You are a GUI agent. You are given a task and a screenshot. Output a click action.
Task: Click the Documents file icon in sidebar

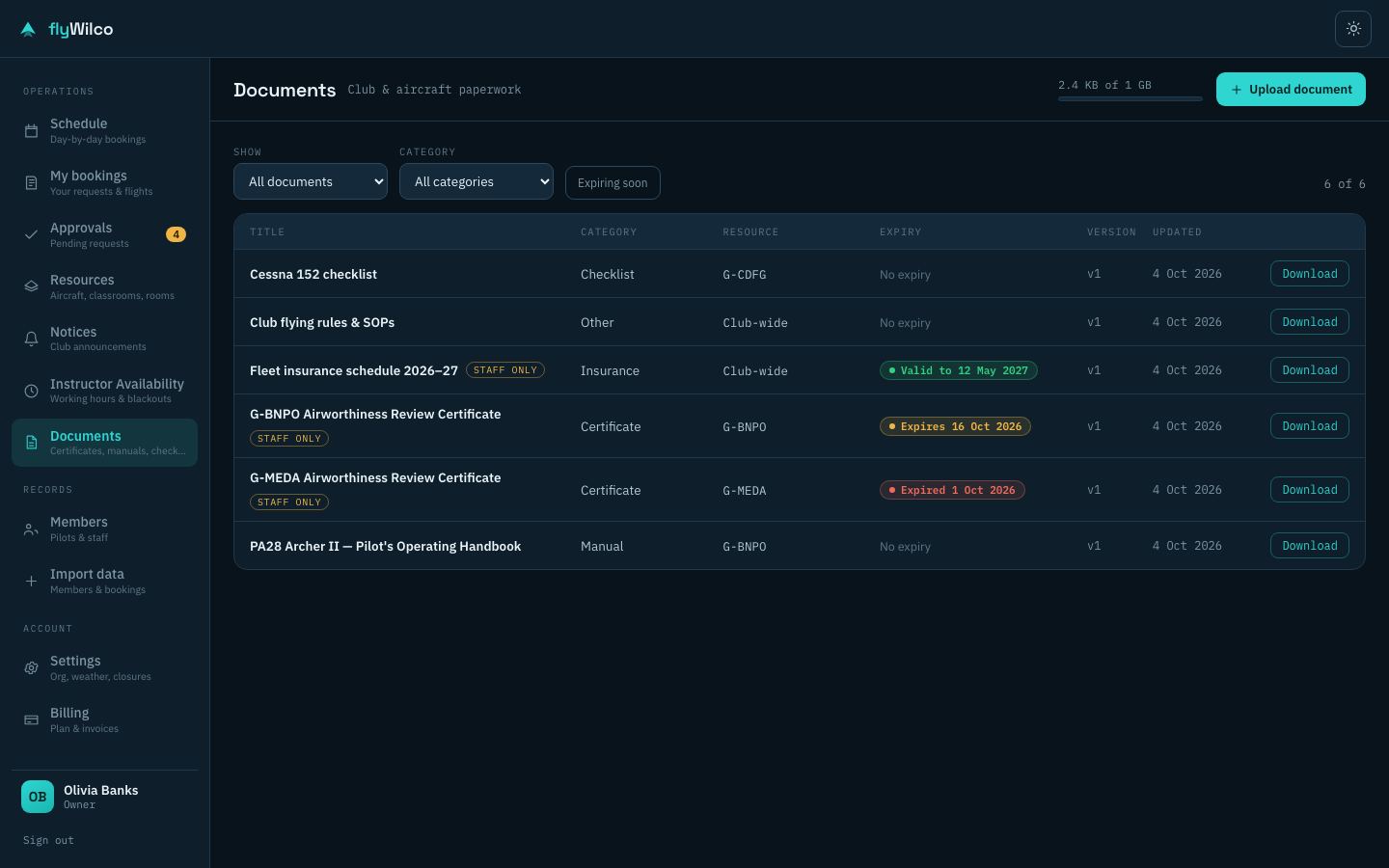coord(31,443)
